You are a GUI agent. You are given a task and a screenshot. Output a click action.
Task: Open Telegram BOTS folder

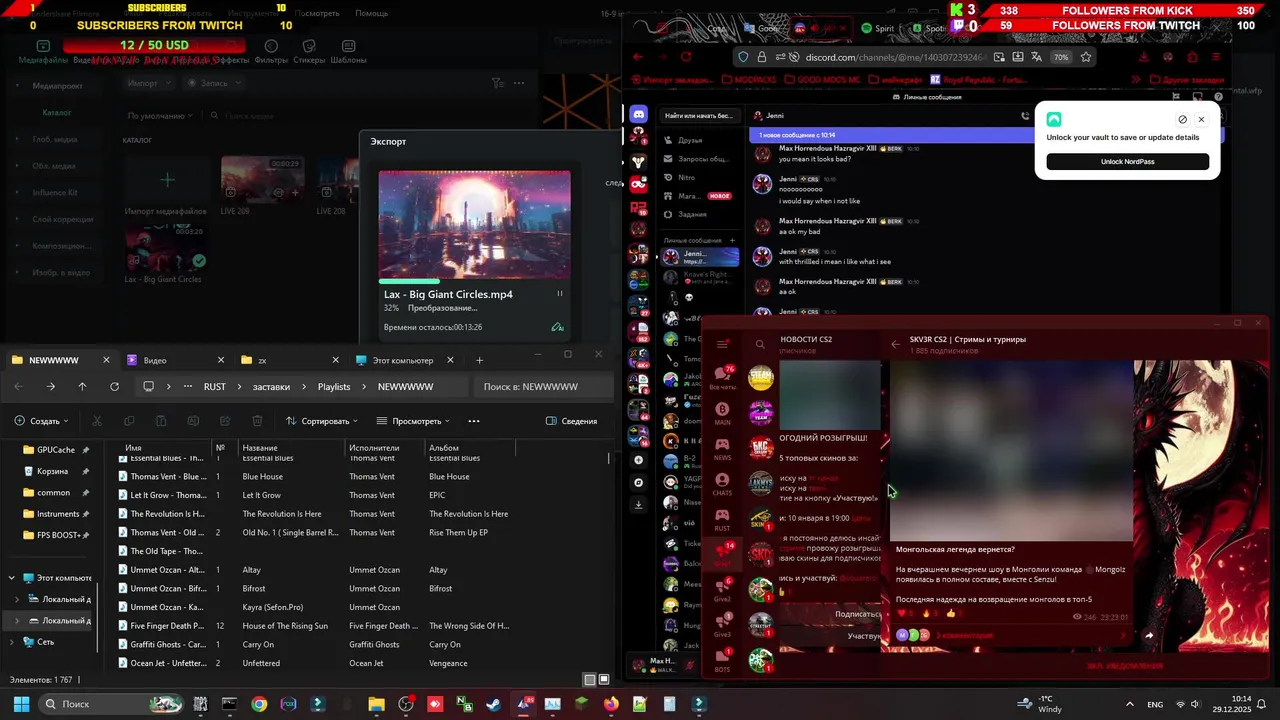pyautogui.click(x=722, y=660)
